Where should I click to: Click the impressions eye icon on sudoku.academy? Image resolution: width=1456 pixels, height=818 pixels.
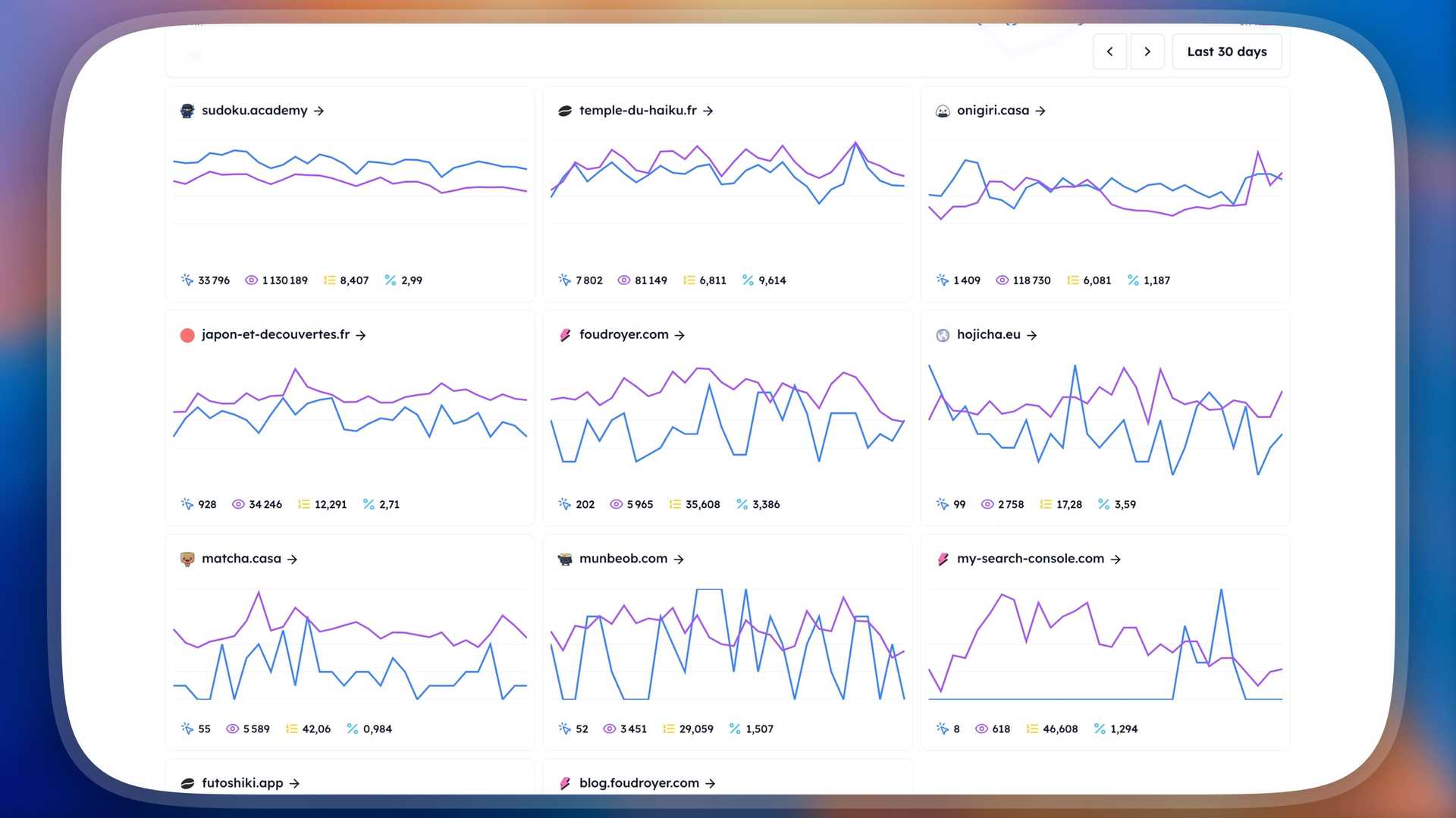(251, 280)
